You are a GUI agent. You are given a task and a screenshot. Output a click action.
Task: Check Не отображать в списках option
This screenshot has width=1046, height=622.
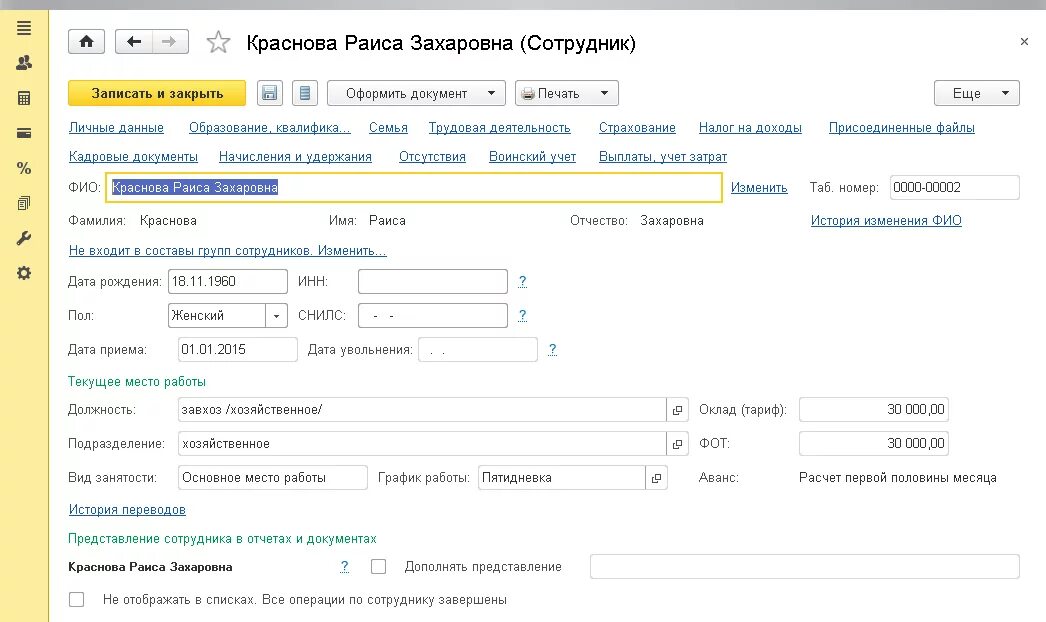pyautogui.click(x=77, y=599)
